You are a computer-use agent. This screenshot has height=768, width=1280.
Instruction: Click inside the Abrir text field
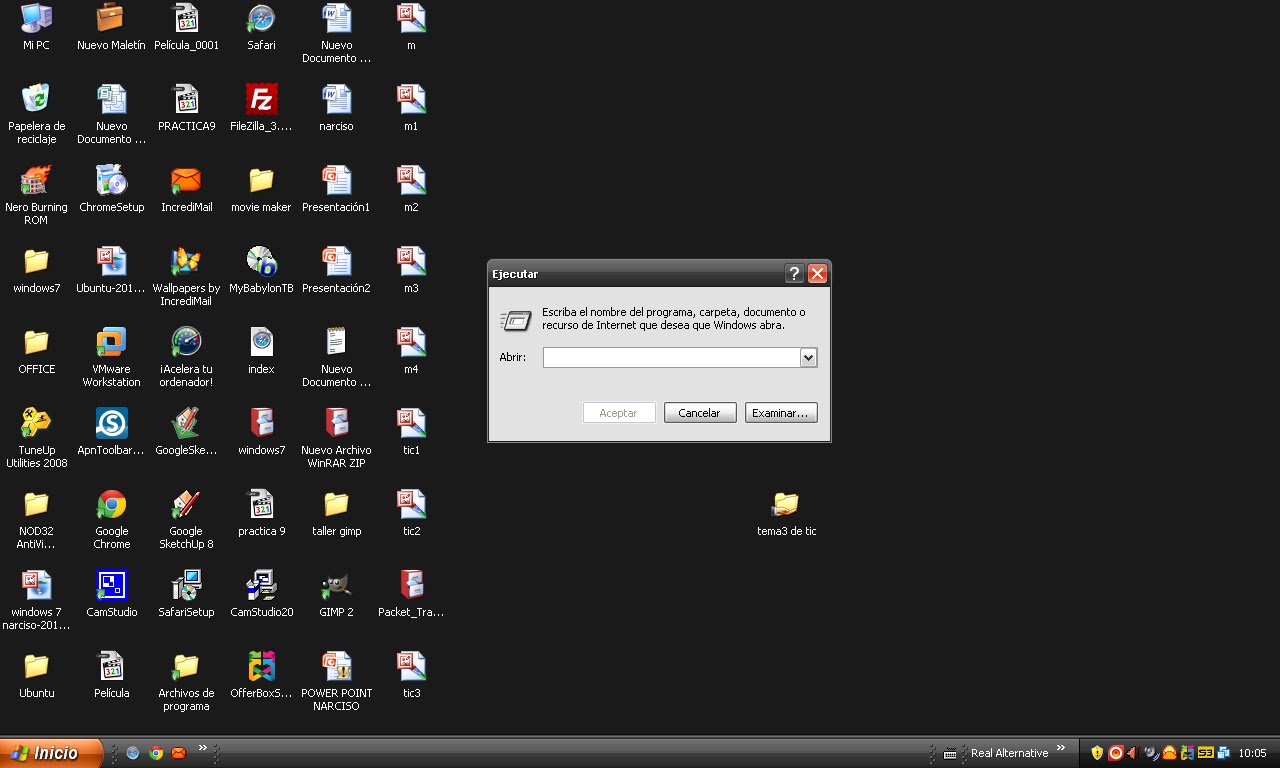[x=671, y=357]
